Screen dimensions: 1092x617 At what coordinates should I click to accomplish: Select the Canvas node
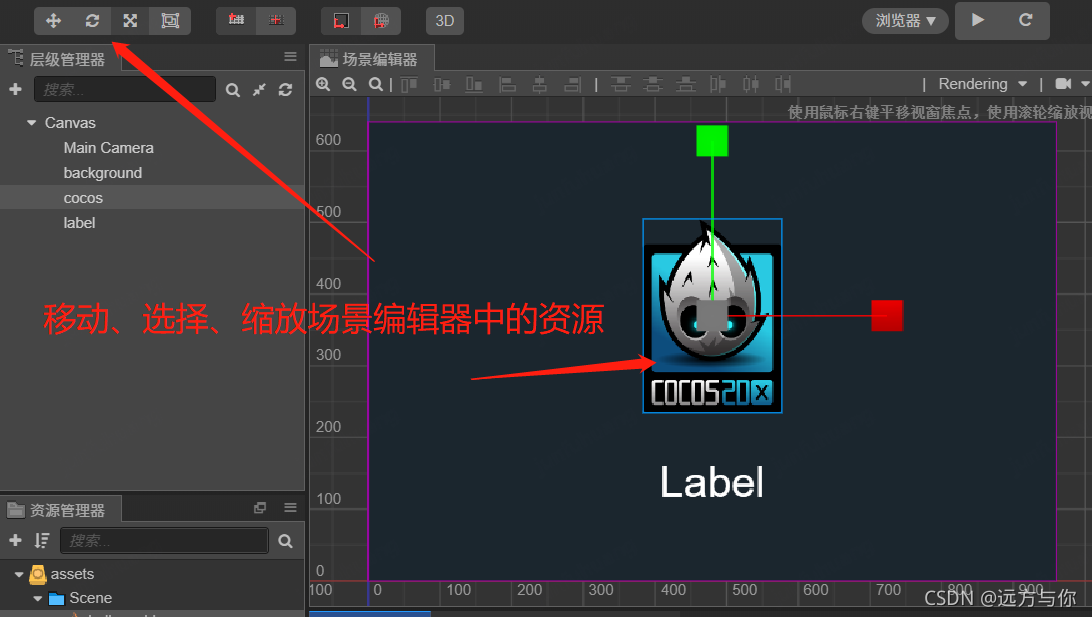point(70,123)
